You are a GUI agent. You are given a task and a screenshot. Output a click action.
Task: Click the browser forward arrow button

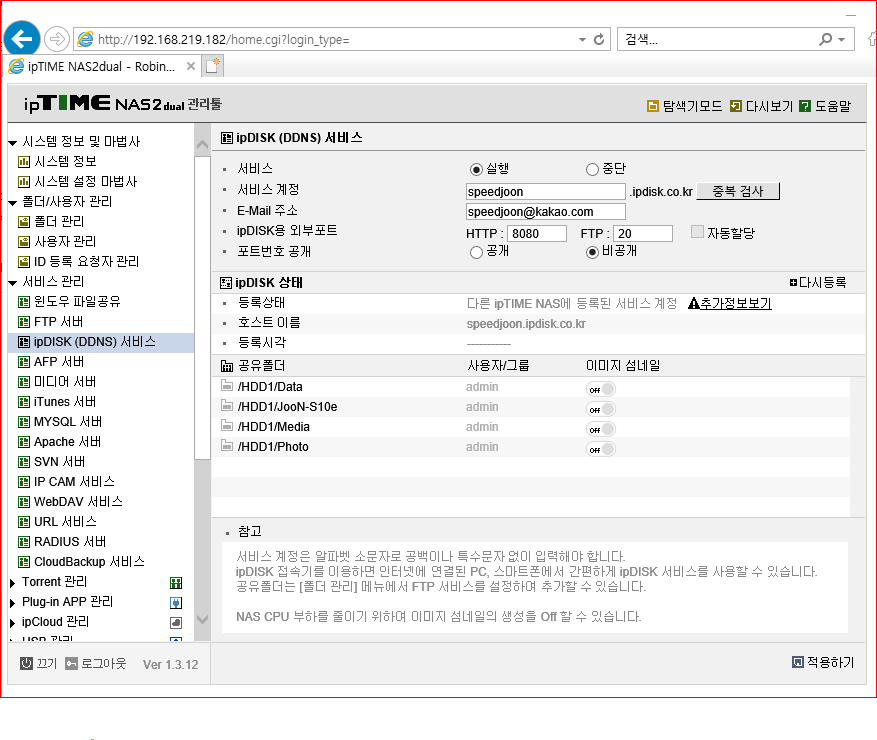(56, 39)
